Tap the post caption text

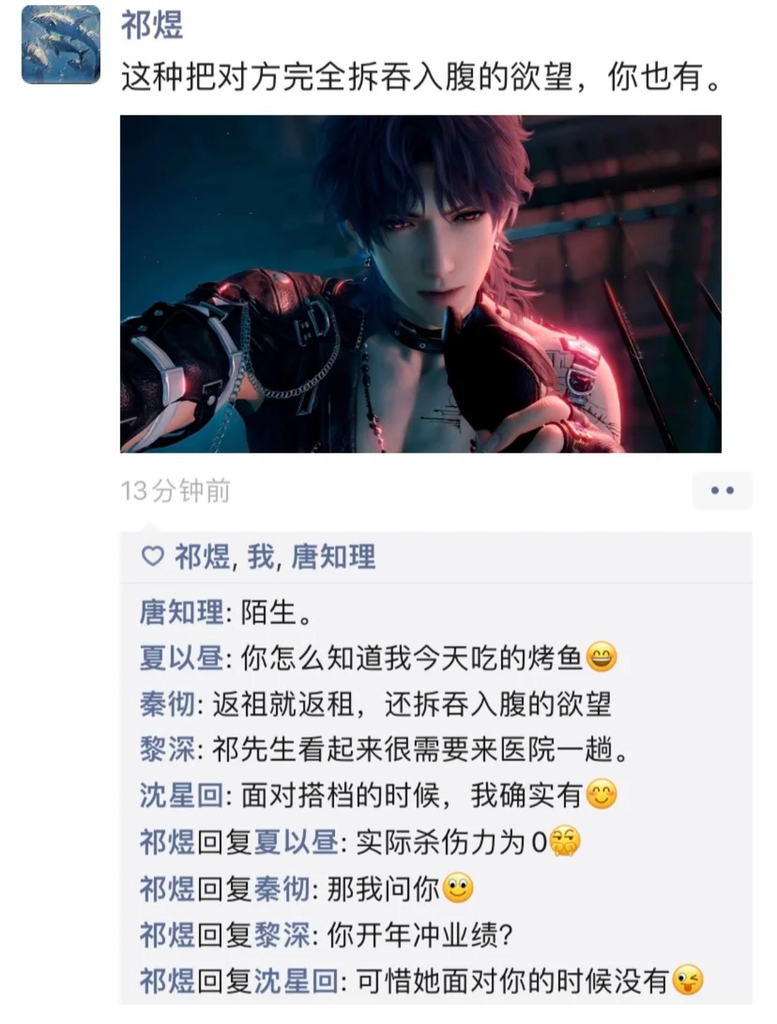tap(421, 78)
